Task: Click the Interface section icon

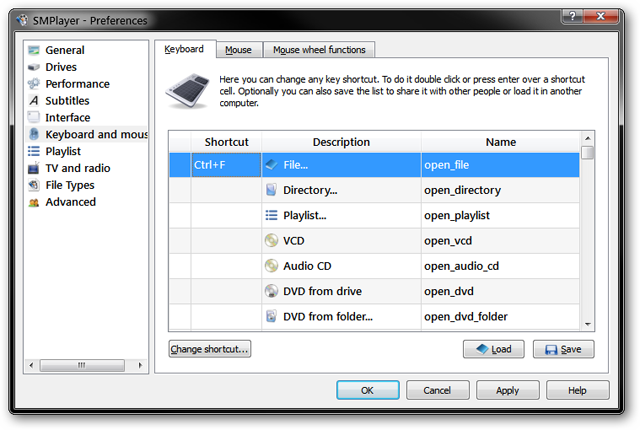Action: click(x=34, y=117)
